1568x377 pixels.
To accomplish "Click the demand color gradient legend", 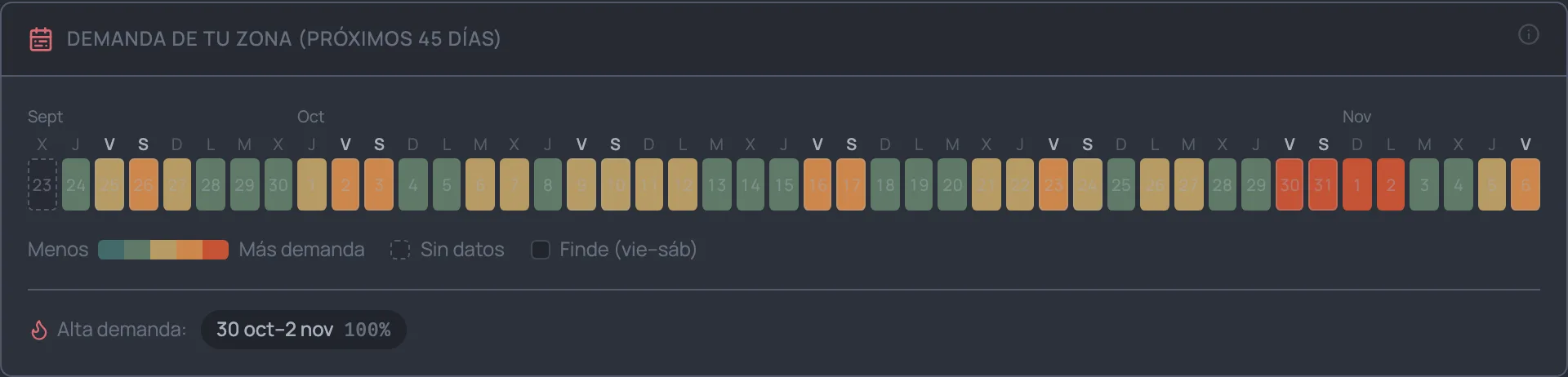I will point(163,250).
